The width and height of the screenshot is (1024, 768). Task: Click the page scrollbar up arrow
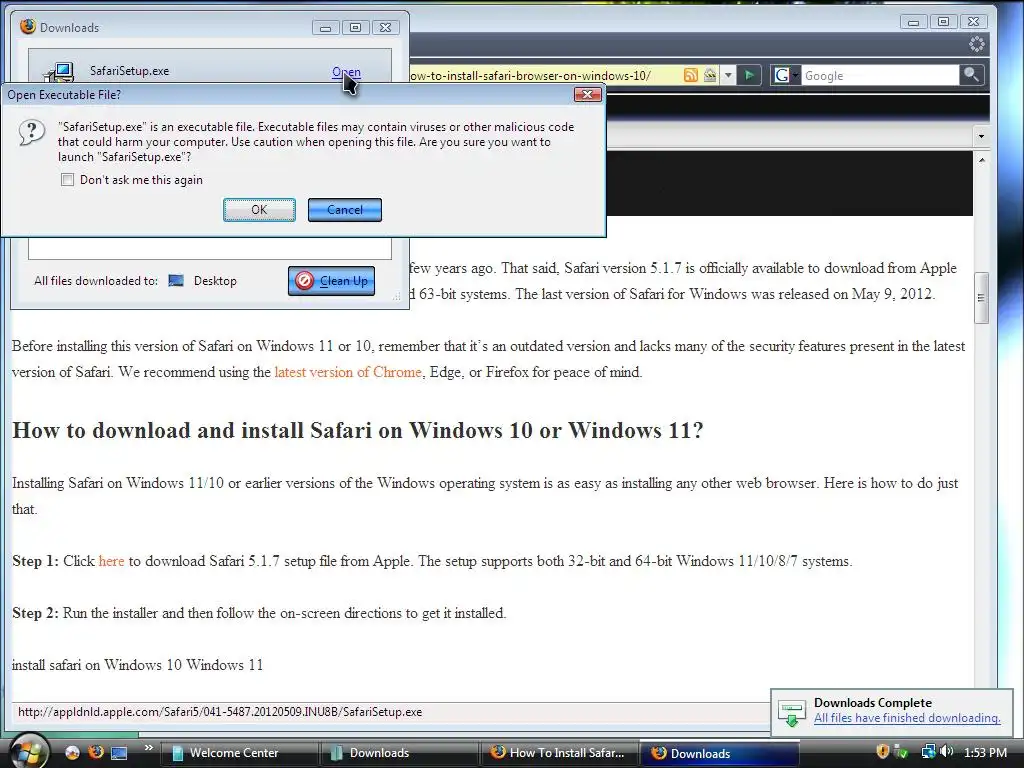[x=982, y=159]
